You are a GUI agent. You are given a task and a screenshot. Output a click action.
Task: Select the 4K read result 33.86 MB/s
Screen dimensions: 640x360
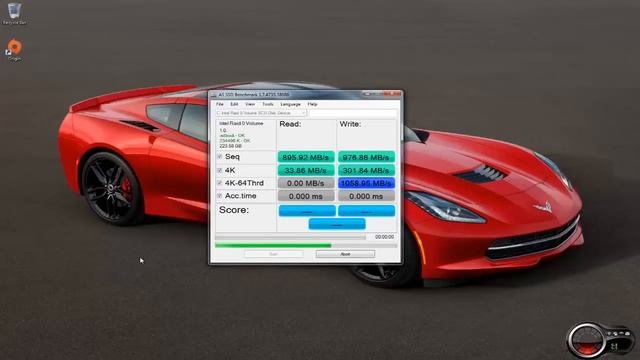tap(306, 170)
